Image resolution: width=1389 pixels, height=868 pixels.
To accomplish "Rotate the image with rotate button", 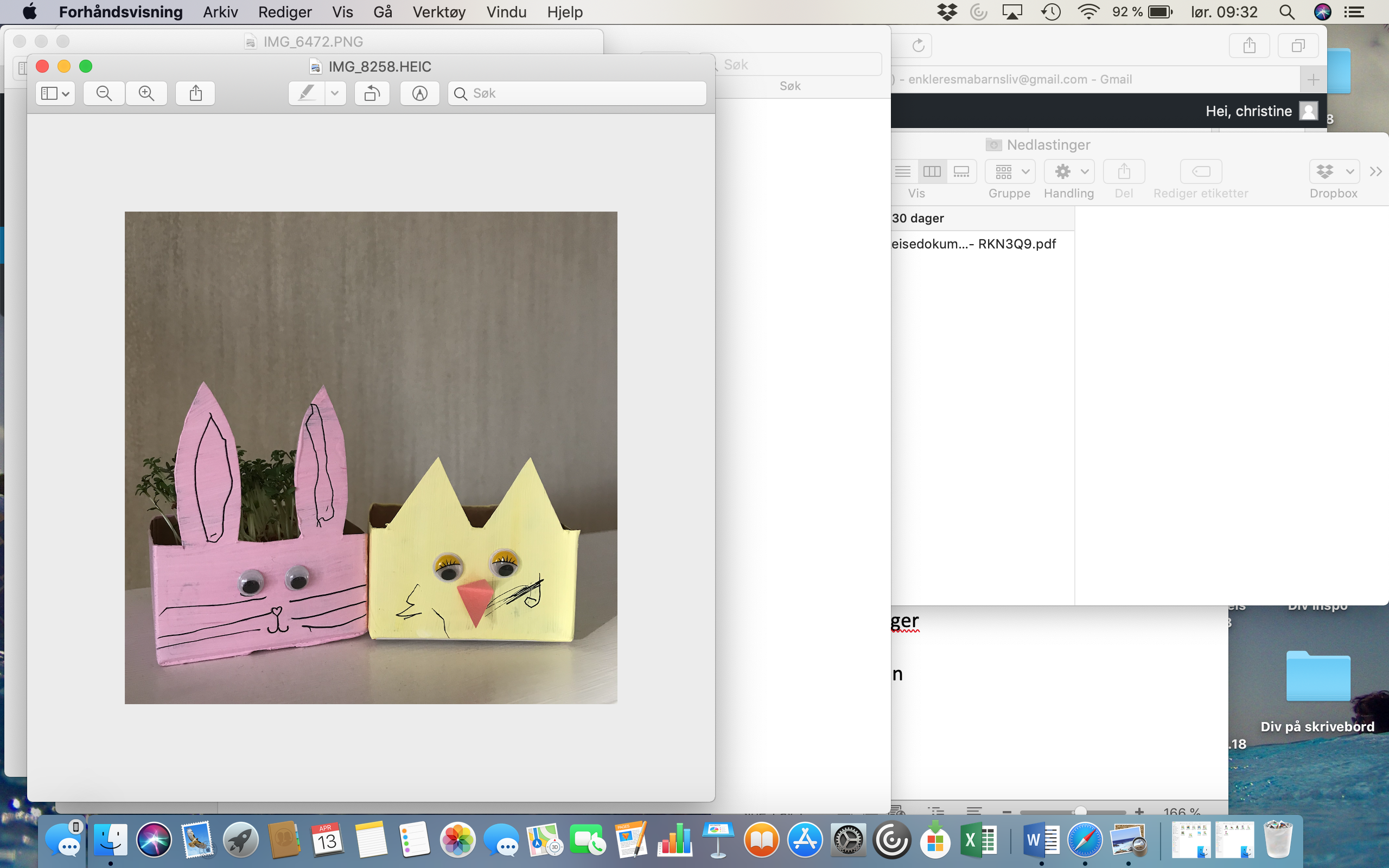I will point(372,93).
